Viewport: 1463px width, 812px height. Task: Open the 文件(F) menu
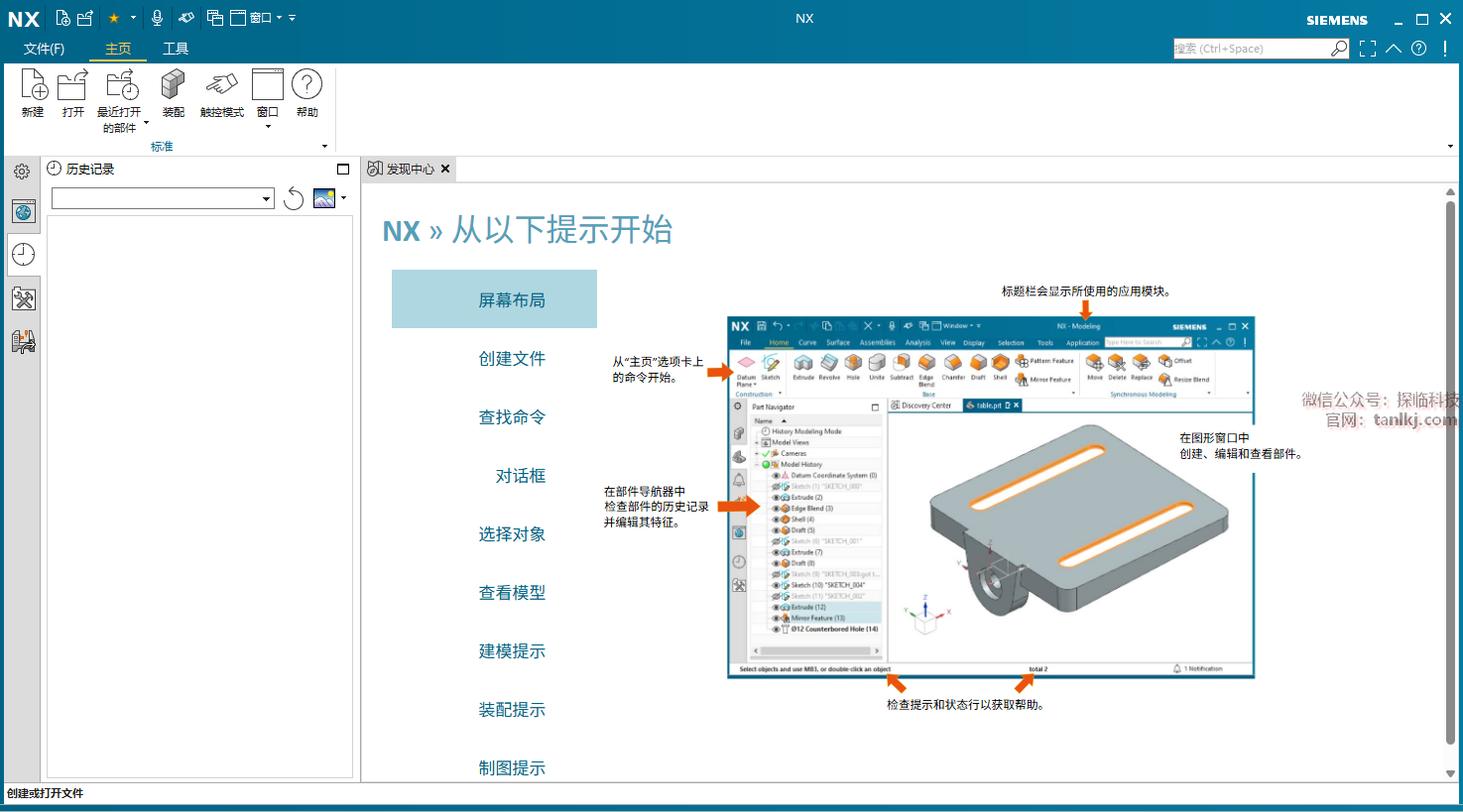click(44, 49)
